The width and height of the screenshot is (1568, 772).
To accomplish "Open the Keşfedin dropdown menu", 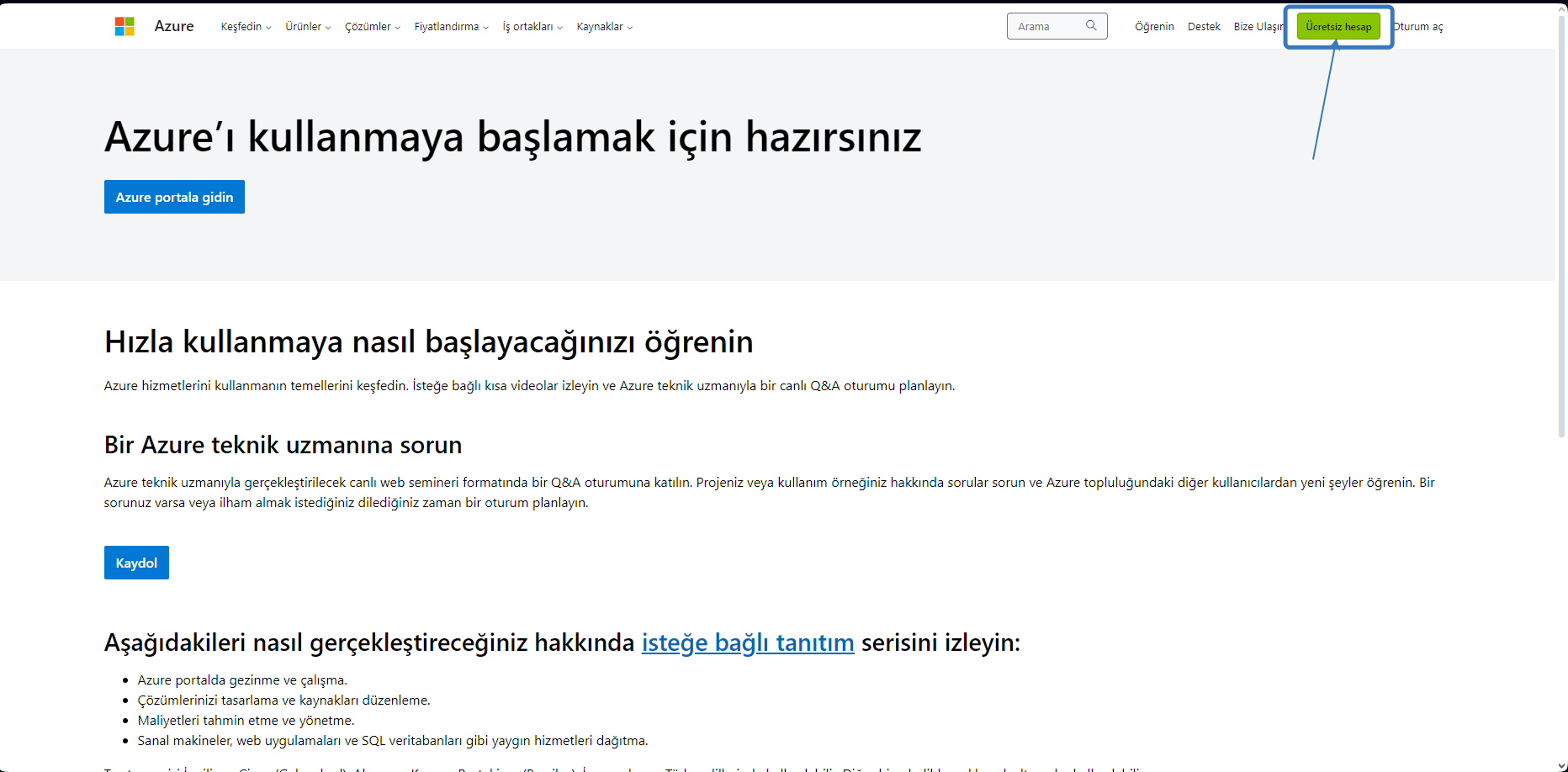I will 245,26.
